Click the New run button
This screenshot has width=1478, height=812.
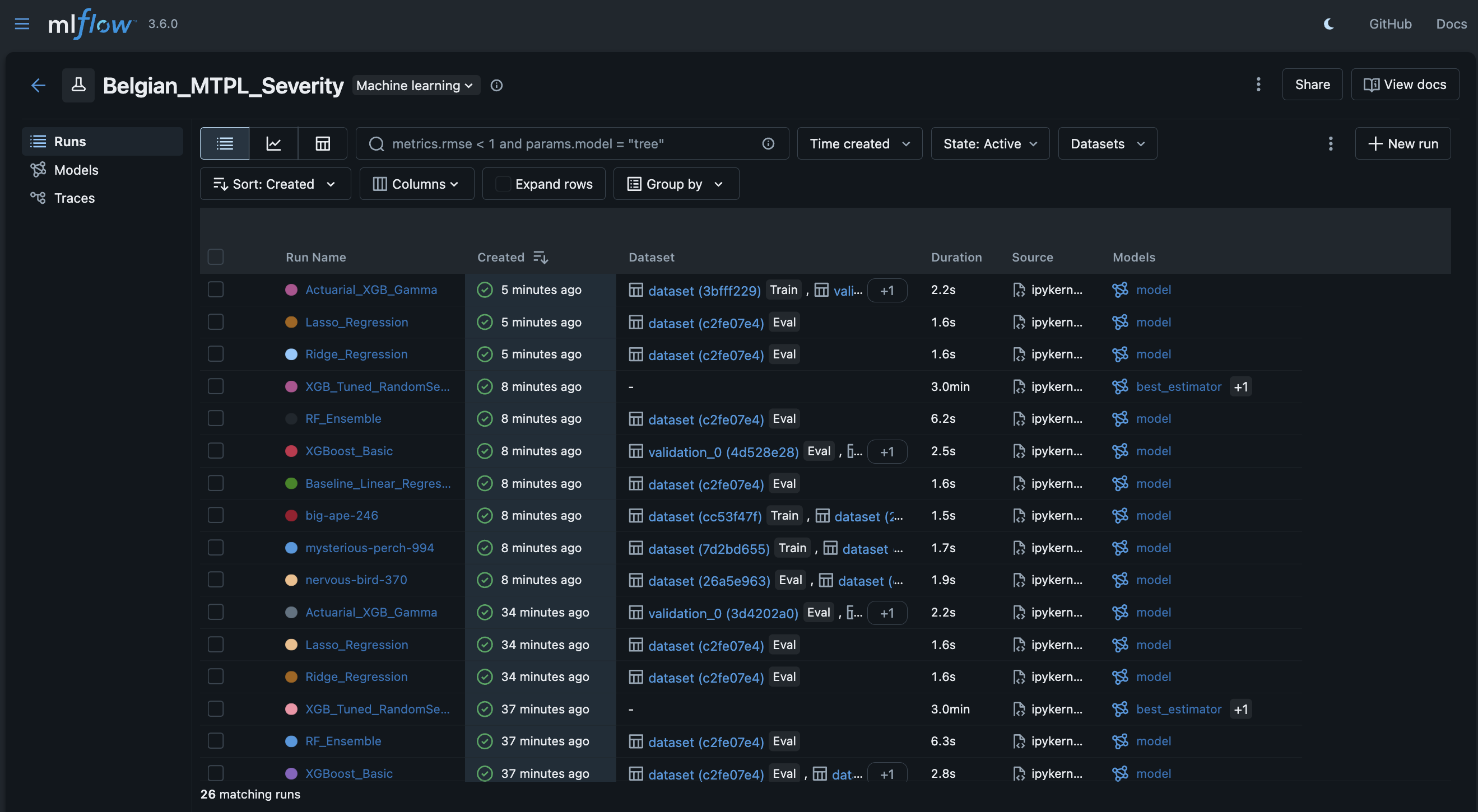click(1402, 143)
